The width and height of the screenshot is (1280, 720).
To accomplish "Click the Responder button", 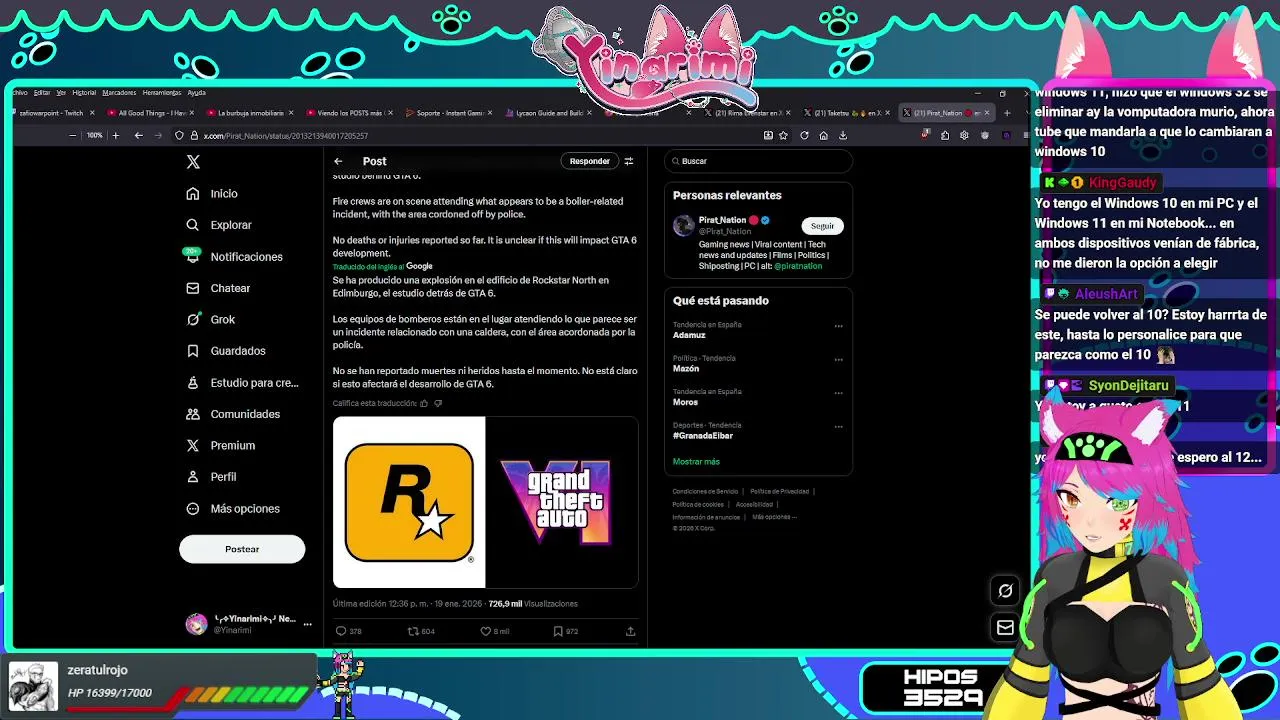I will click(x=589, y=161).
